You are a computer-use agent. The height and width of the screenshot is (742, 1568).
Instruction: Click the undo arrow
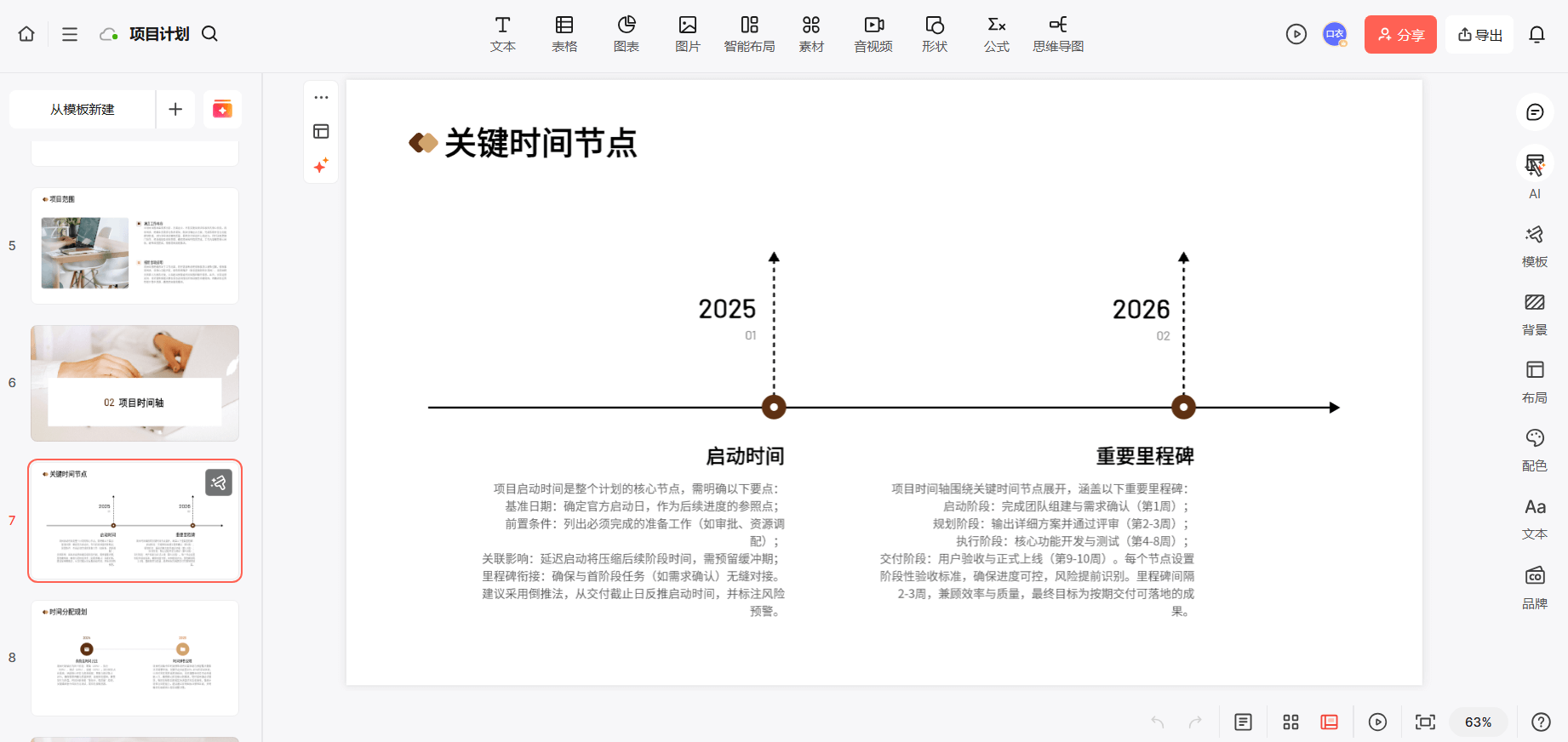coord(1158,722)
